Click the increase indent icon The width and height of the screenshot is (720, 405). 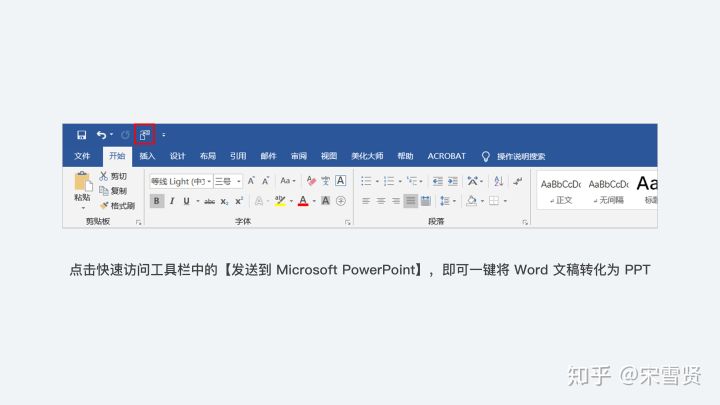point(453,181)
